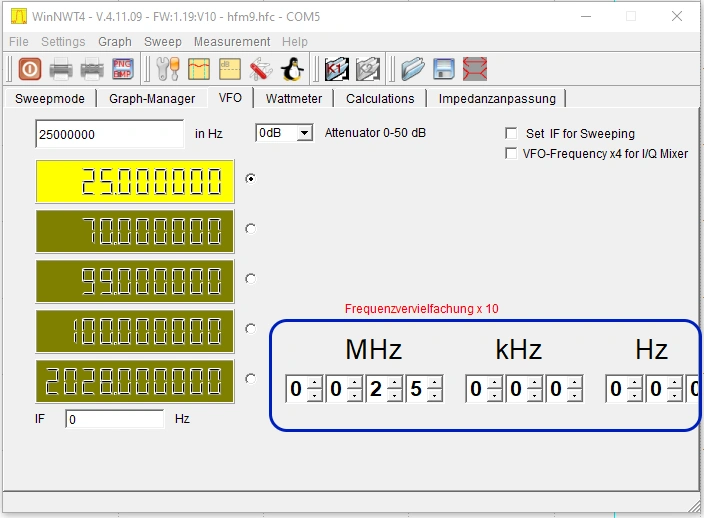705x519 pixels.
Task: Open the Graph menu
Action: point(115,42)
